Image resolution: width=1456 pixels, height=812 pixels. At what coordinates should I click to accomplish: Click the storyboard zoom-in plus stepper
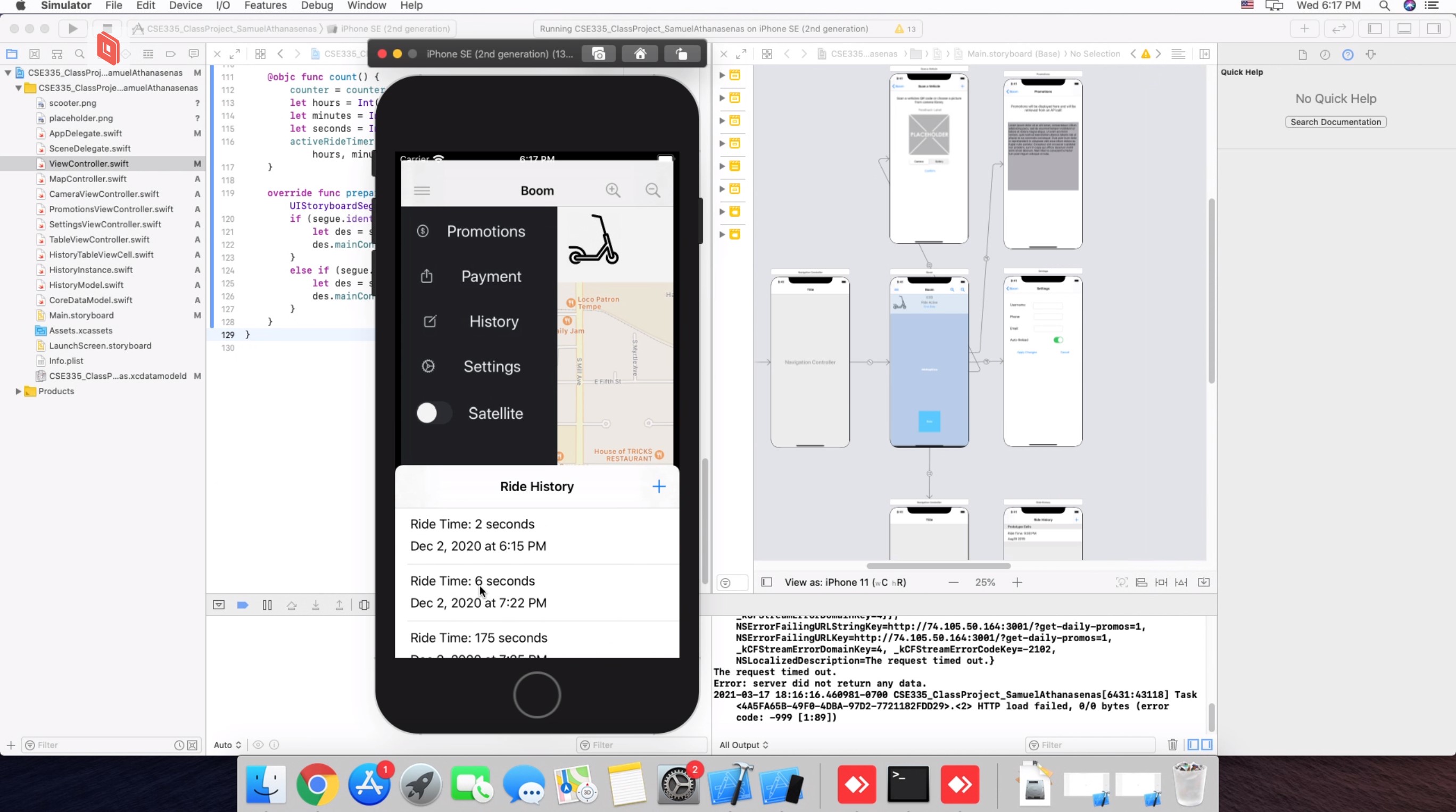pyautogui.click(x=1017, y=583)
